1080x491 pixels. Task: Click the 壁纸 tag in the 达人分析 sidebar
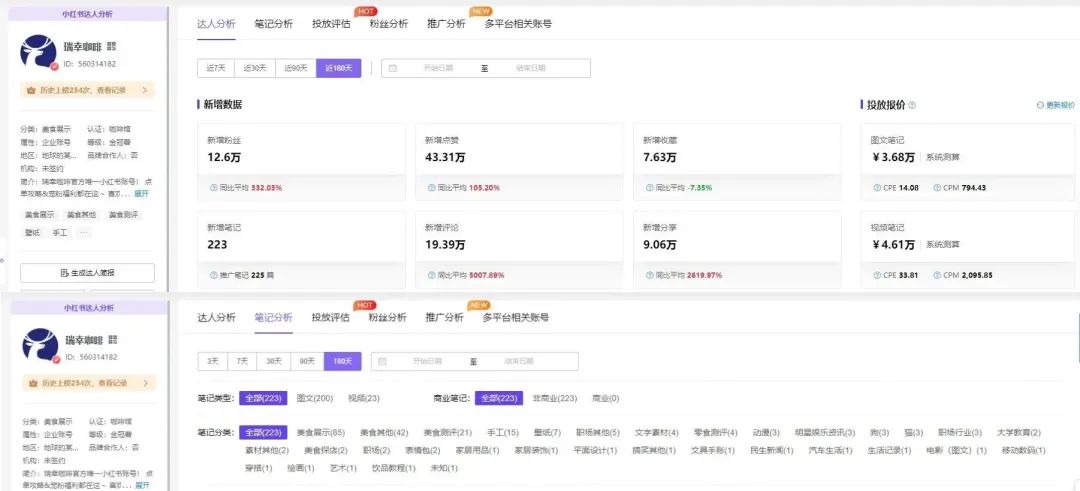click(x=32, y=233)
